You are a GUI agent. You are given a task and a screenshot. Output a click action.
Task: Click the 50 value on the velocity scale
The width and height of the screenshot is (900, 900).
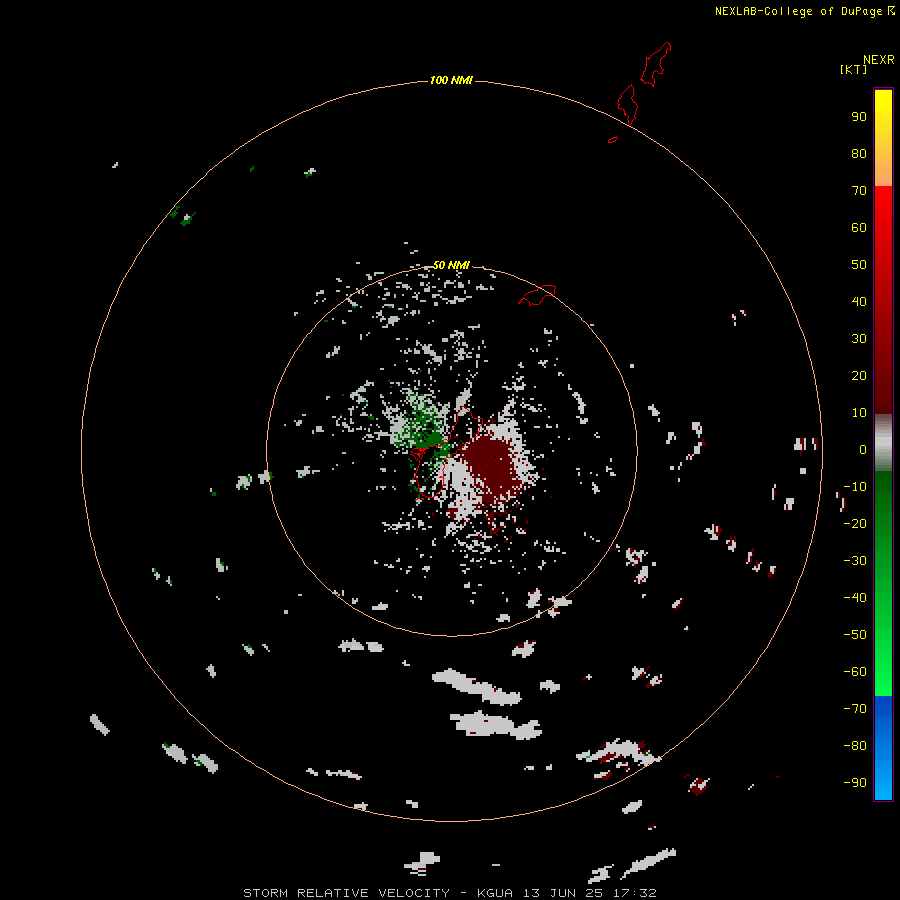point(859,265)
